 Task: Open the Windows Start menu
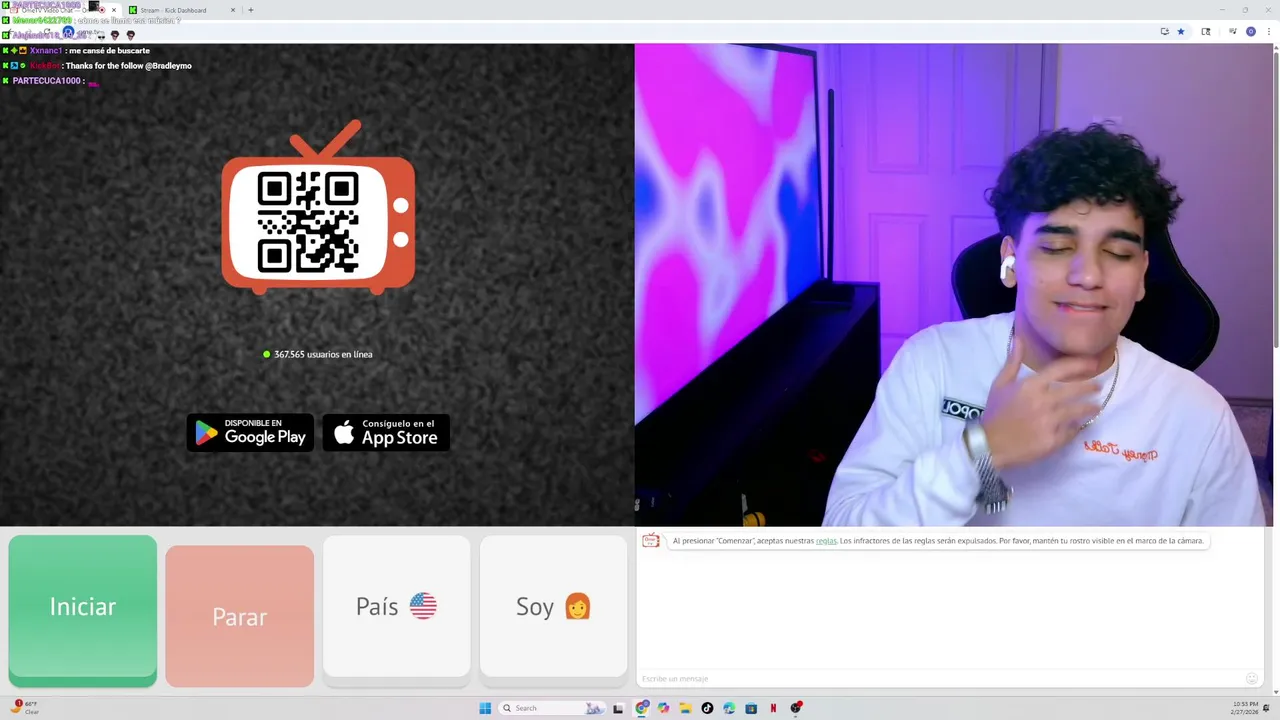click(485, 708)
